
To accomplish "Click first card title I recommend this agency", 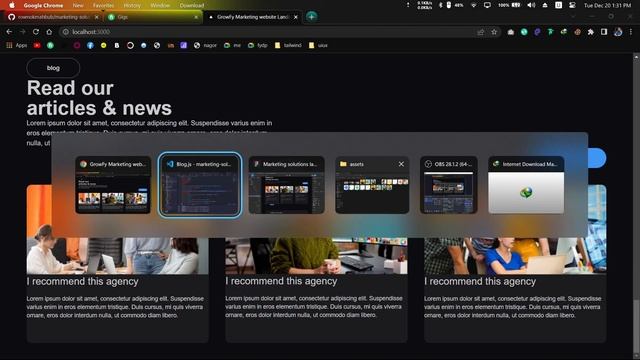I will click(x=82, y=281).
